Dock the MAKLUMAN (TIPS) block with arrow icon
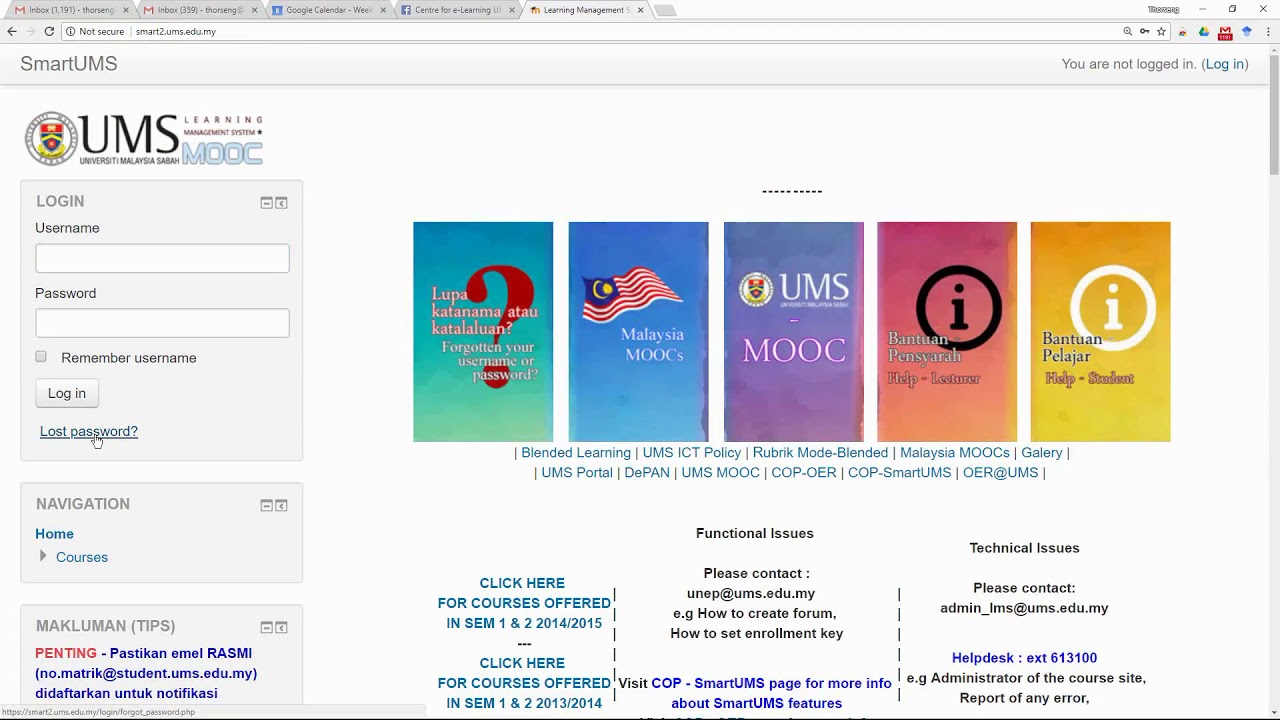This screenshot has height=720, width=1280. (x=282, y=628)
